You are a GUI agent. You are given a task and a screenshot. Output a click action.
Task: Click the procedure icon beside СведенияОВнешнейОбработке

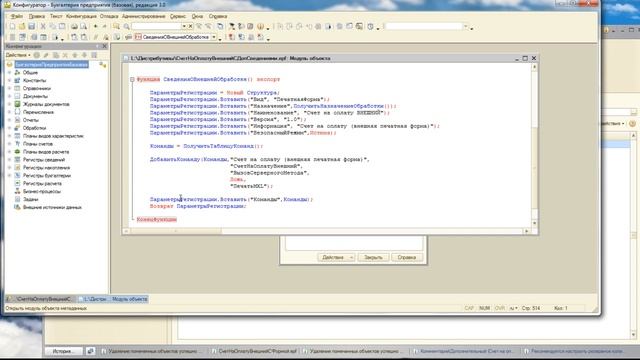click(138, 37)
